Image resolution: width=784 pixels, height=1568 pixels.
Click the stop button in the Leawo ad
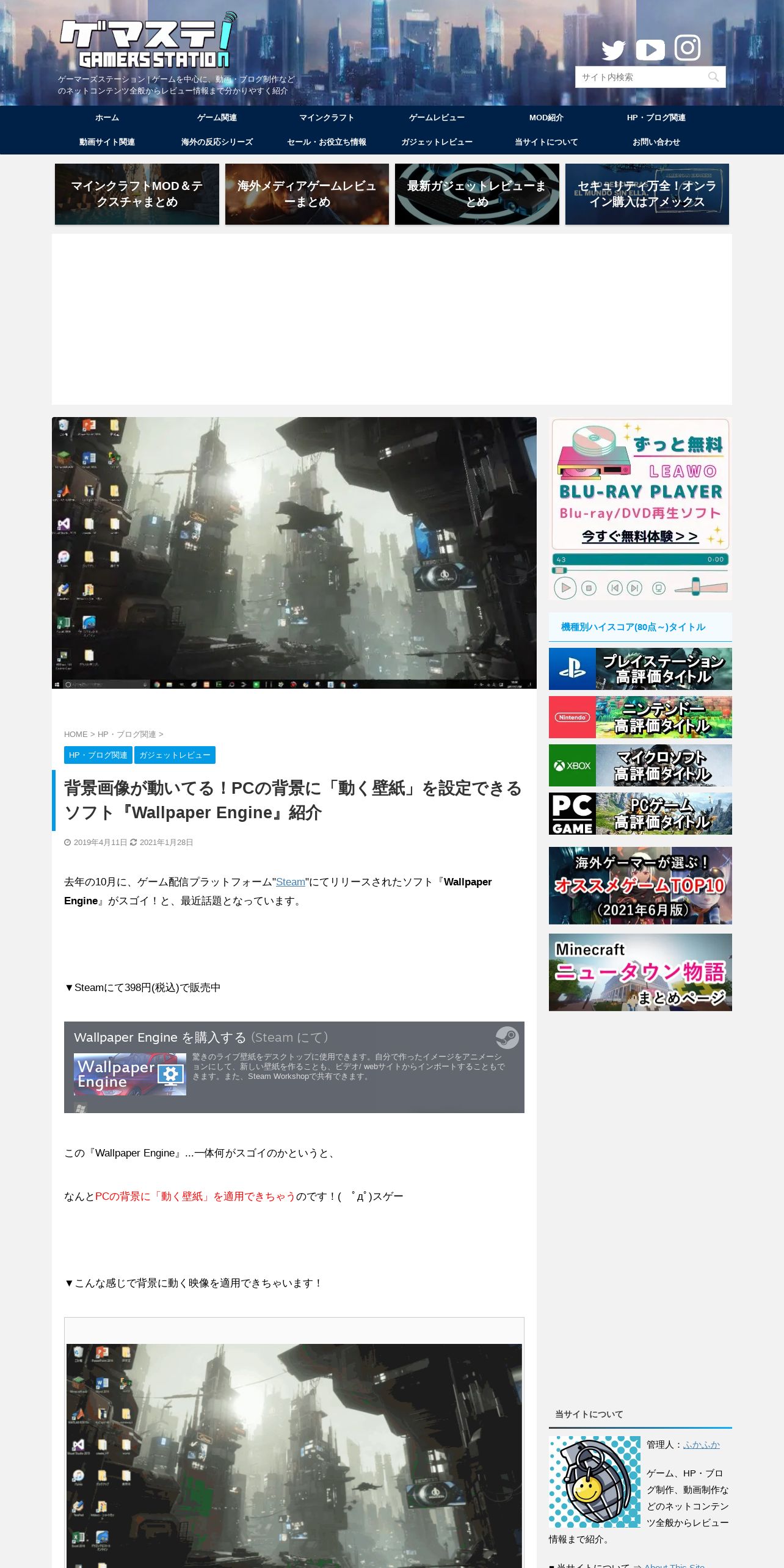[x=589, y=588]
